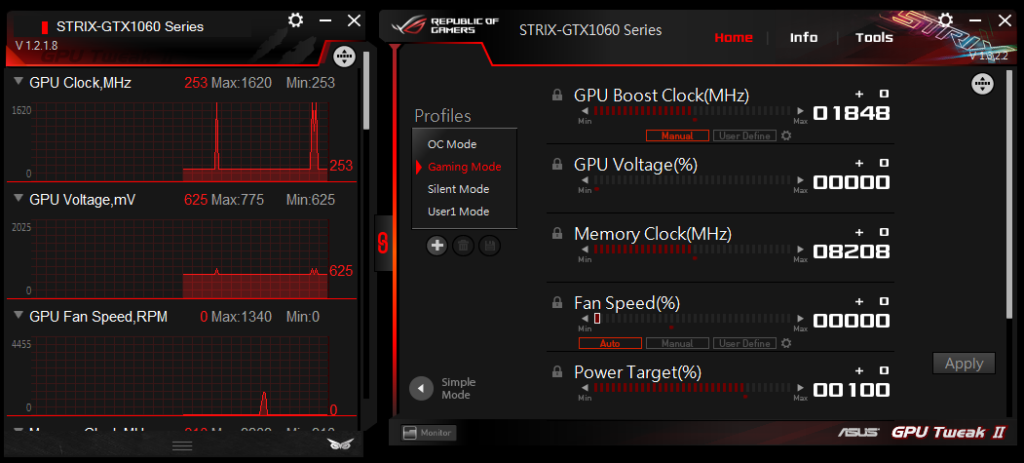Select OC Mode profile
The height and width of the screenshot is (463, 1024).
pyautogui.click(x=452, y=144)
